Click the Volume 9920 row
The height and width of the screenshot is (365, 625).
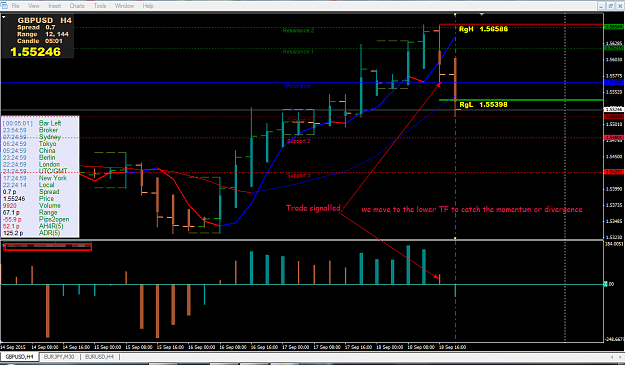tap(32, 205)
